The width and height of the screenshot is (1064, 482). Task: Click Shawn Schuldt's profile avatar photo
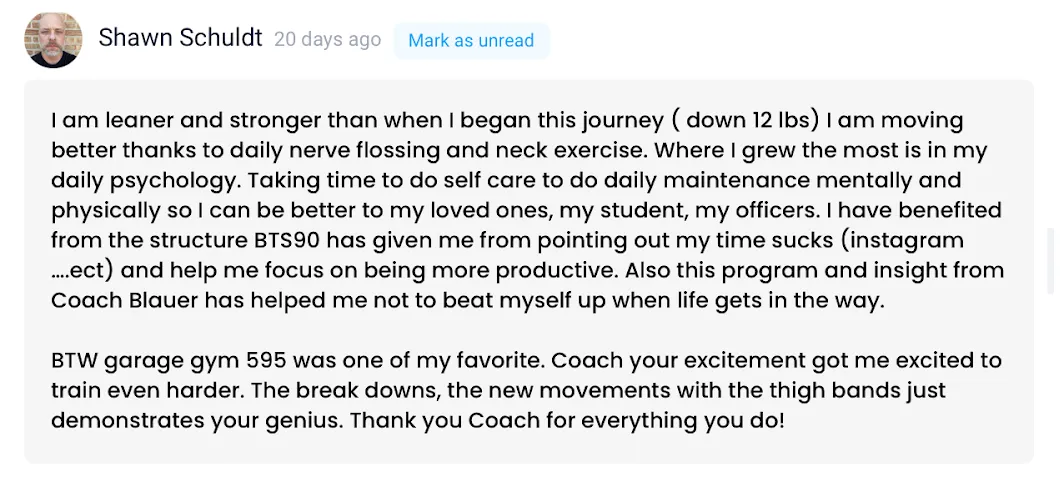53,40
